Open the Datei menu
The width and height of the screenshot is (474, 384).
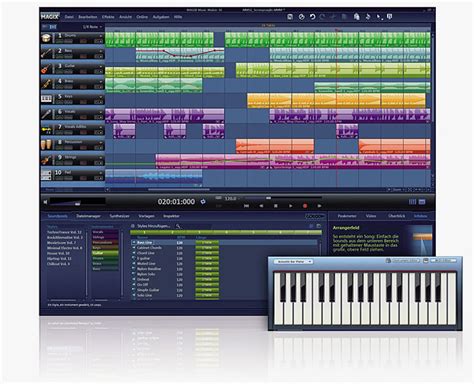(x=69, y=17)
